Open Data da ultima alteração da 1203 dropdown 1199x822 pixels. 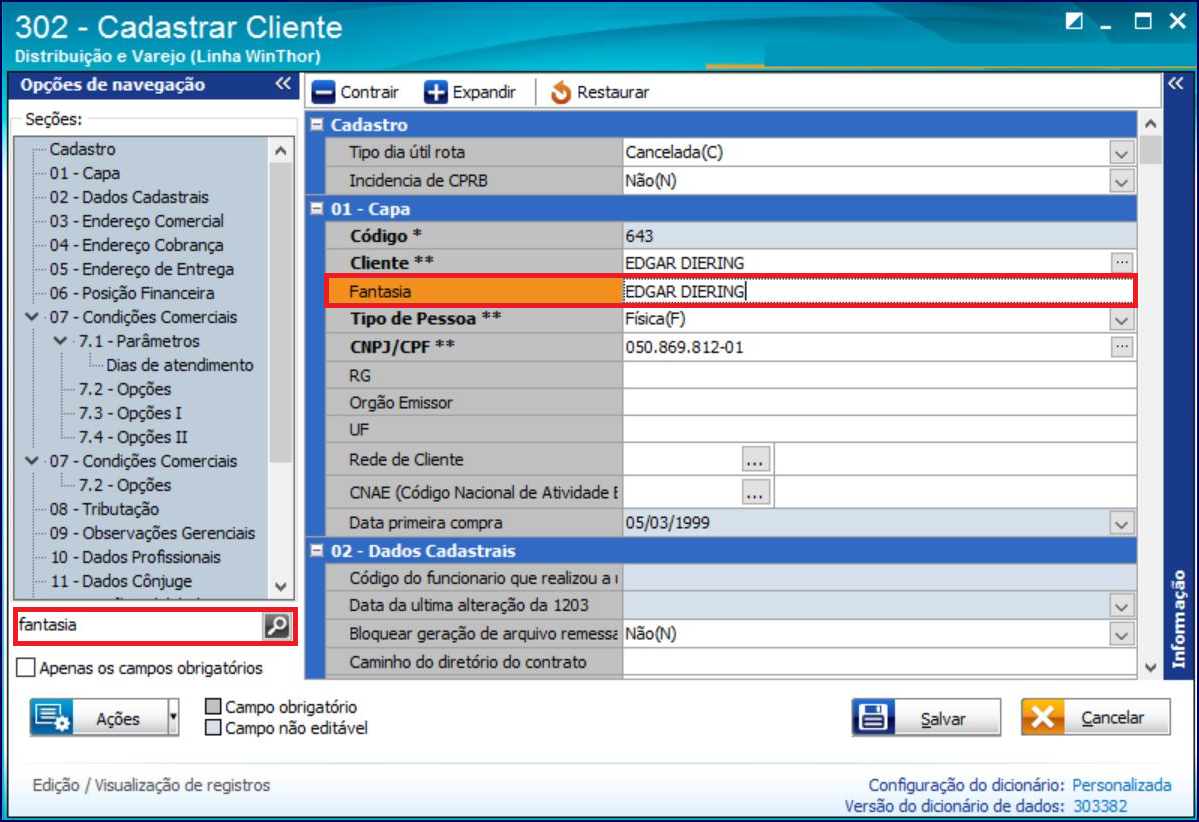[1122, 606]
